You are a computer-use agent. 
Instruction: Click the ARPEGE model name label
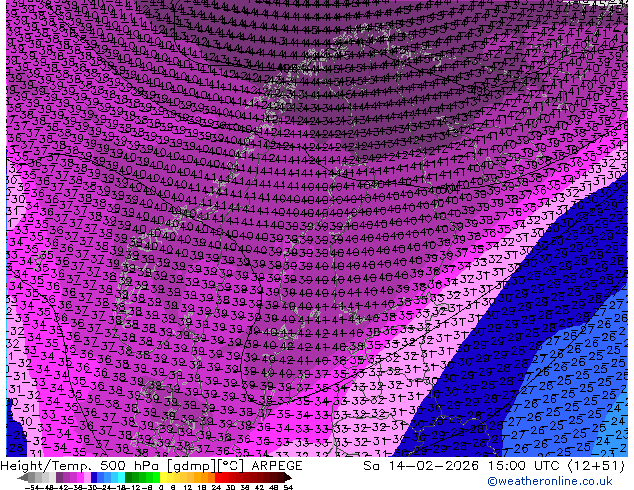point(277,466)
